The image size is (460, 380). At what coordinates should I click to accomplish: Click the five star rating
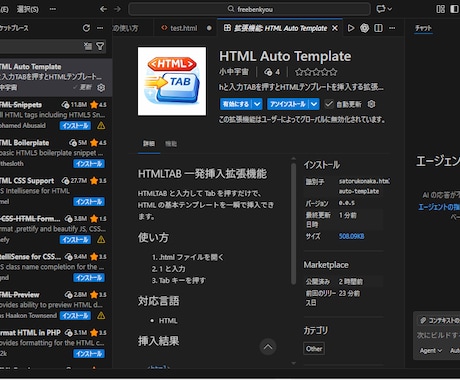click(x=316, y=72)
